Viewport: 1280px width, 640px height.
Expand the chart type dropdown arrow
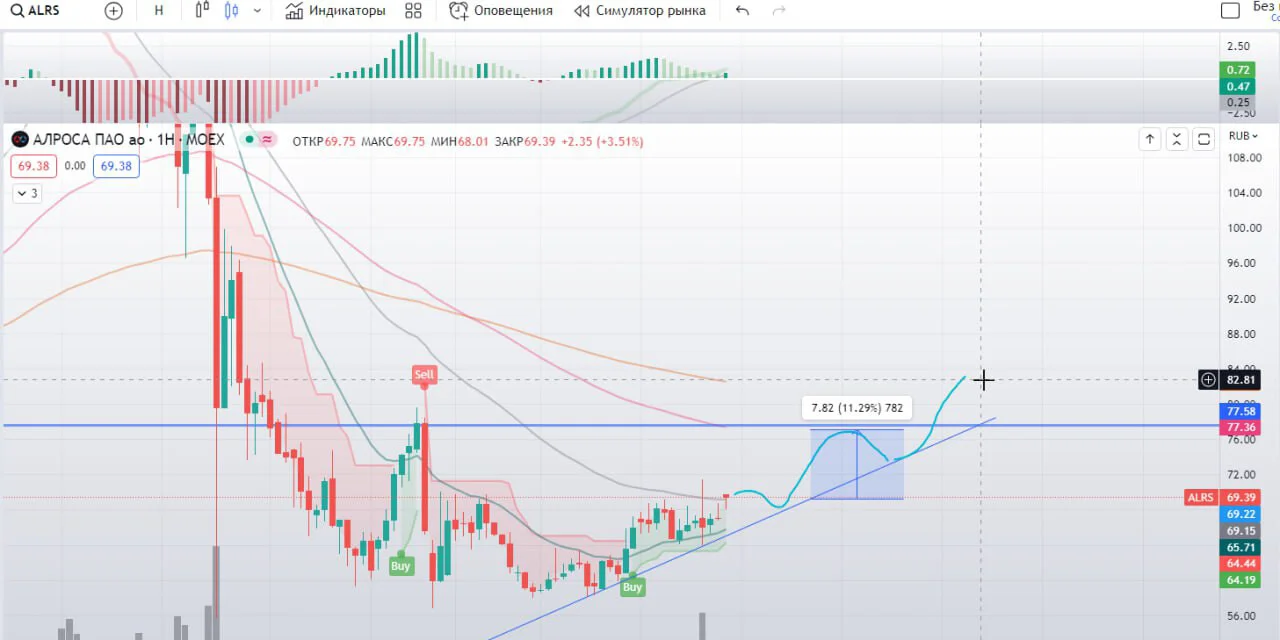(x=257, y=11)
